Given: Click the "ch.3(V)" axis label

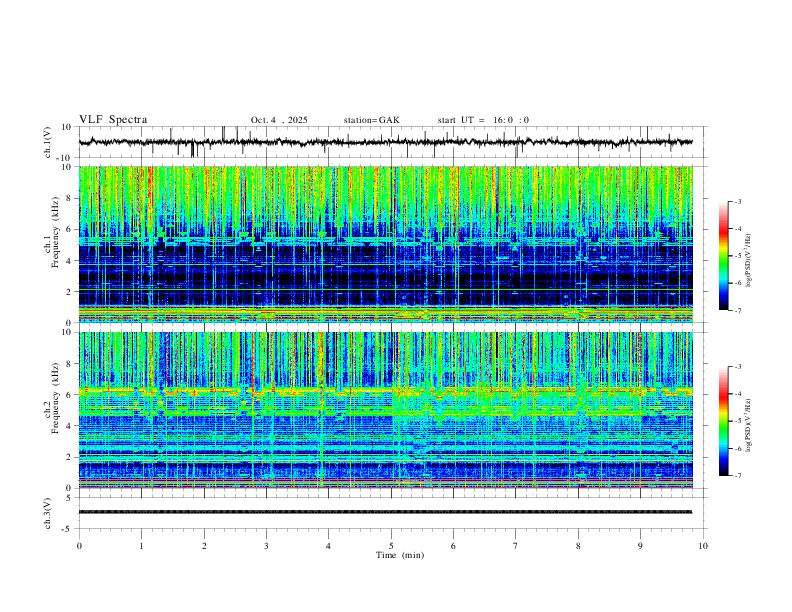Looking at the screenshot, I should point(48,513).
